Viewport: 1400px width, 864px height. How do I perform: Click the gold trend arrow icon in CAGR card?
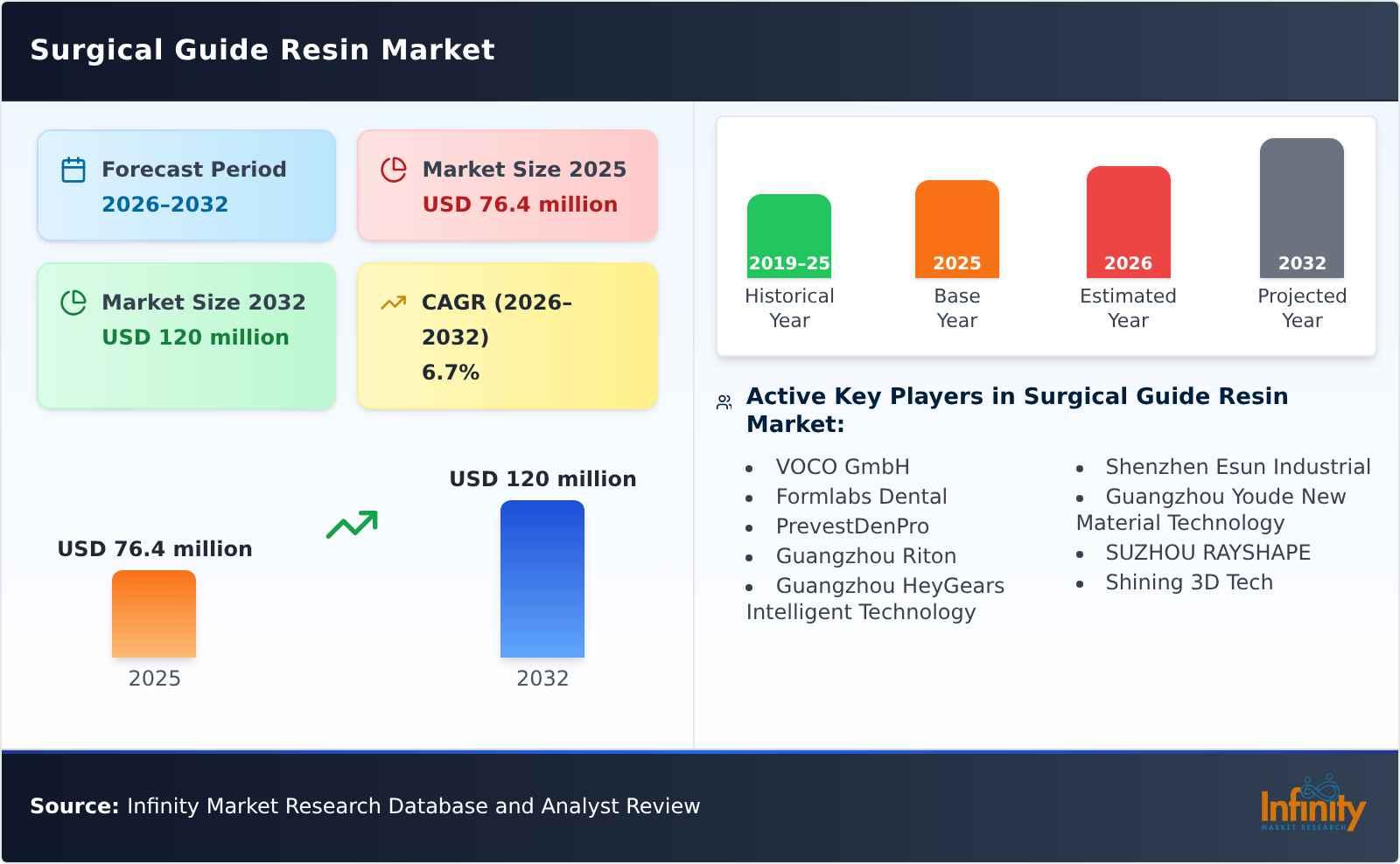click(393, 302)
